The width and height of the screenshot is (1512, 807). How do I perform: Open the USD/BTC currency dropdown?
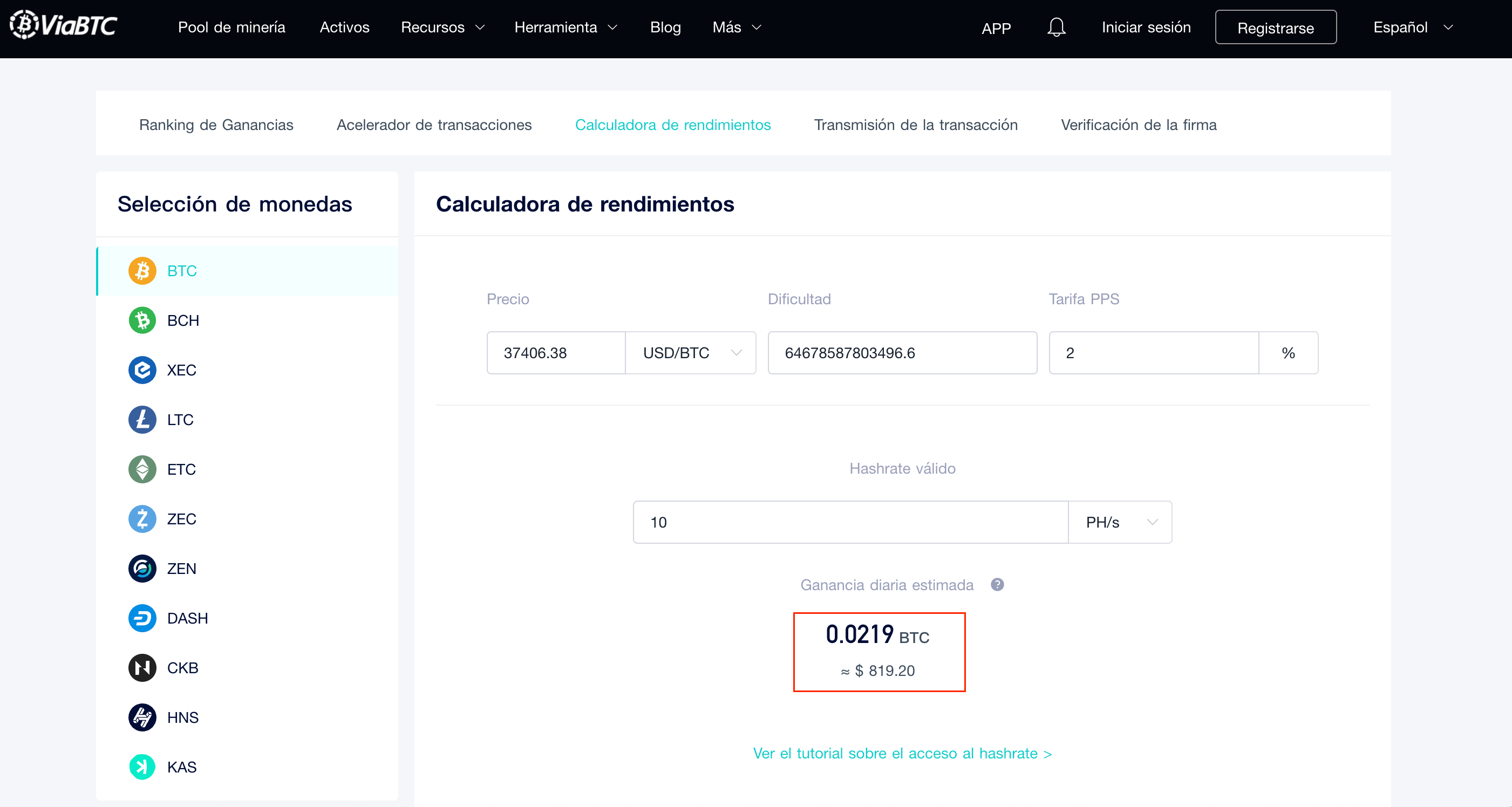691,353
